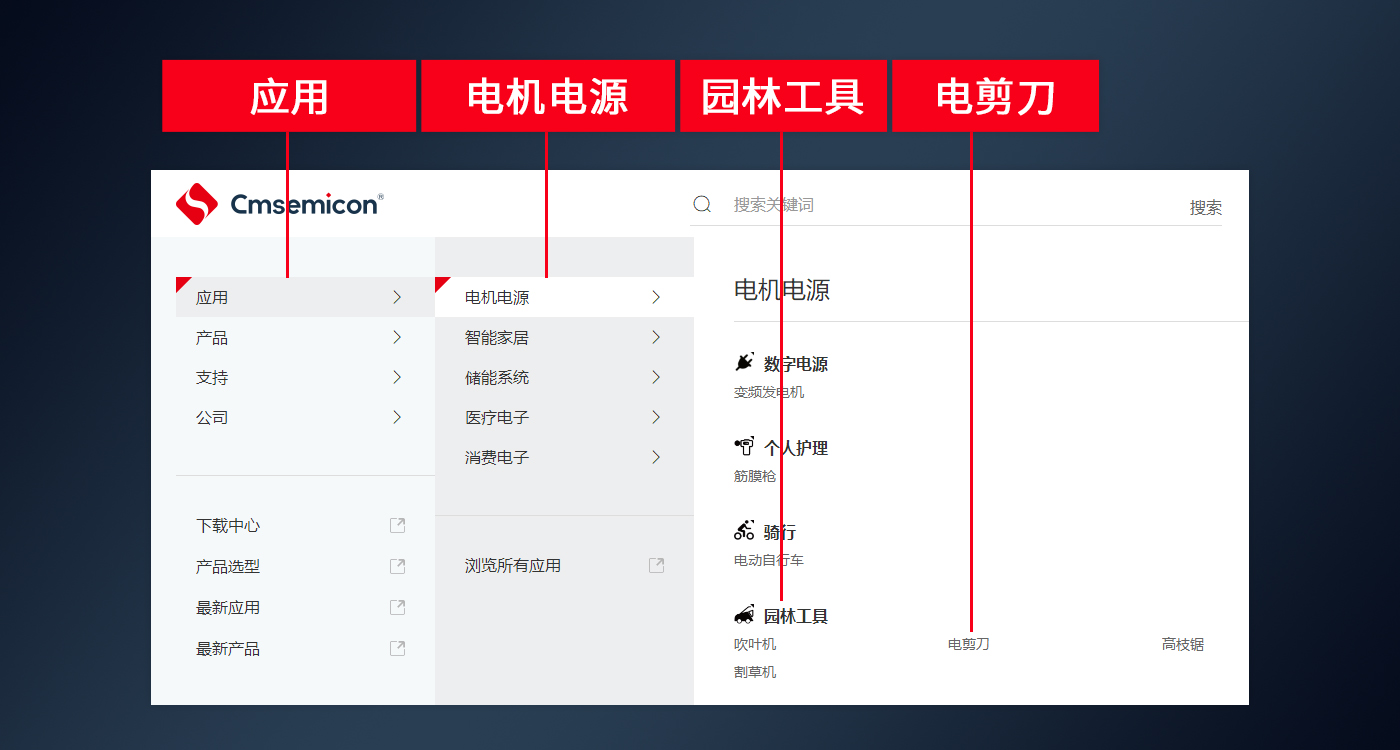Expand the 消费电子 submenu chevron
Image resolution: width=1400 pixels, height=750 pixels.
point(656,457)
